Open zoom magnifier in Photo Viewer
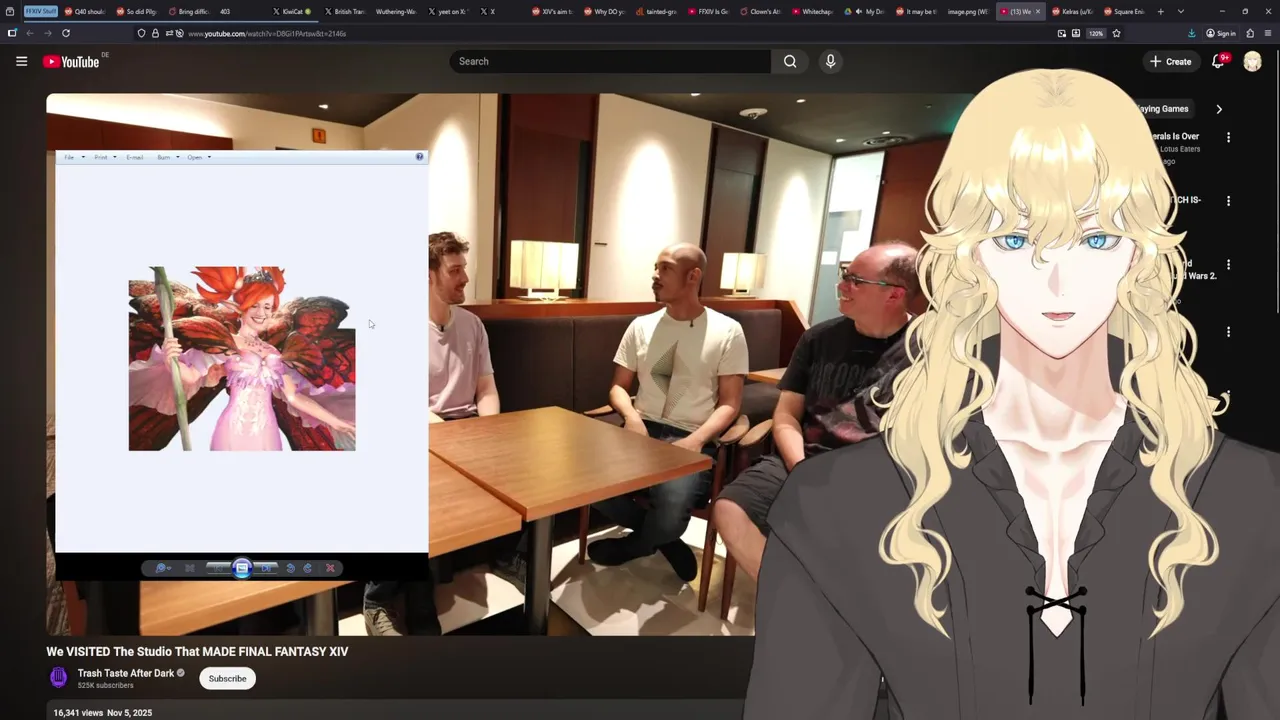 [x=161, y=568]
